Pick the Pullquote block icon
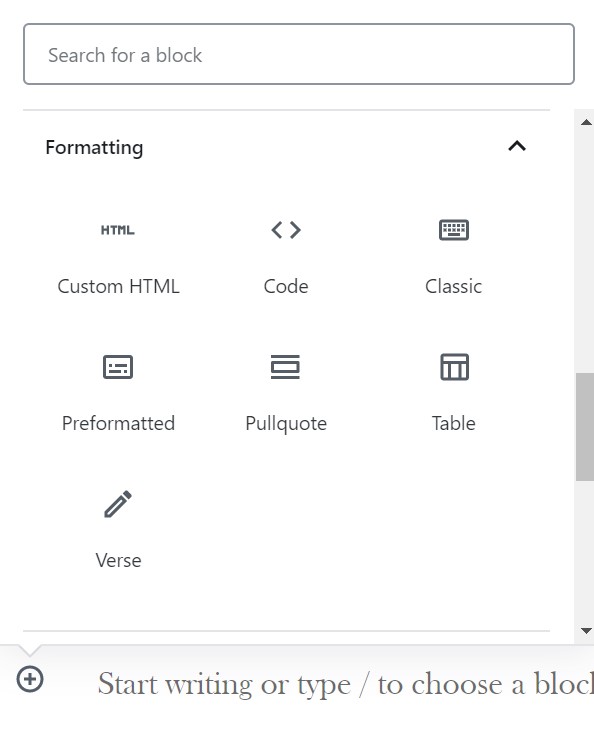594x751 pixels. (286, 367)
